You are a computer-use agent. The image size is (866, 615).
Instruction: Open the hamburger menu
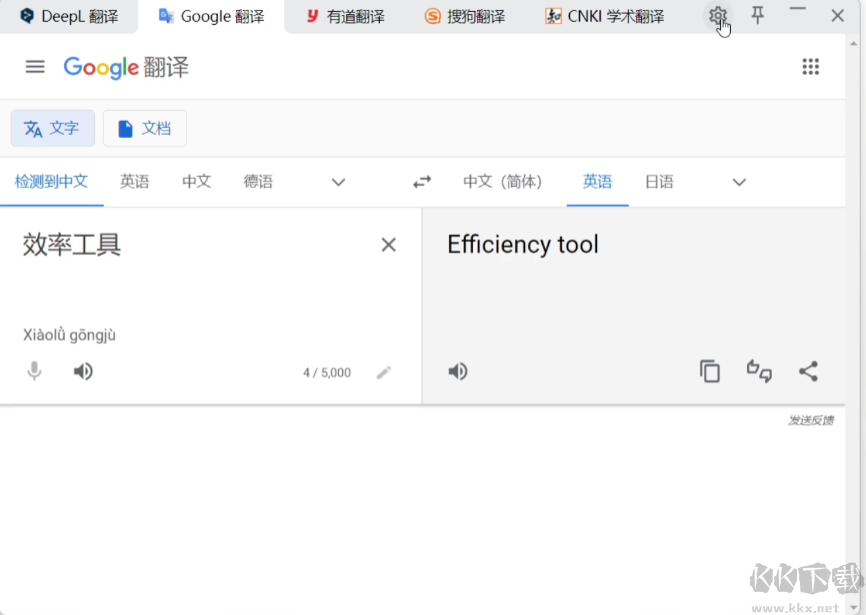coord(34,67)
